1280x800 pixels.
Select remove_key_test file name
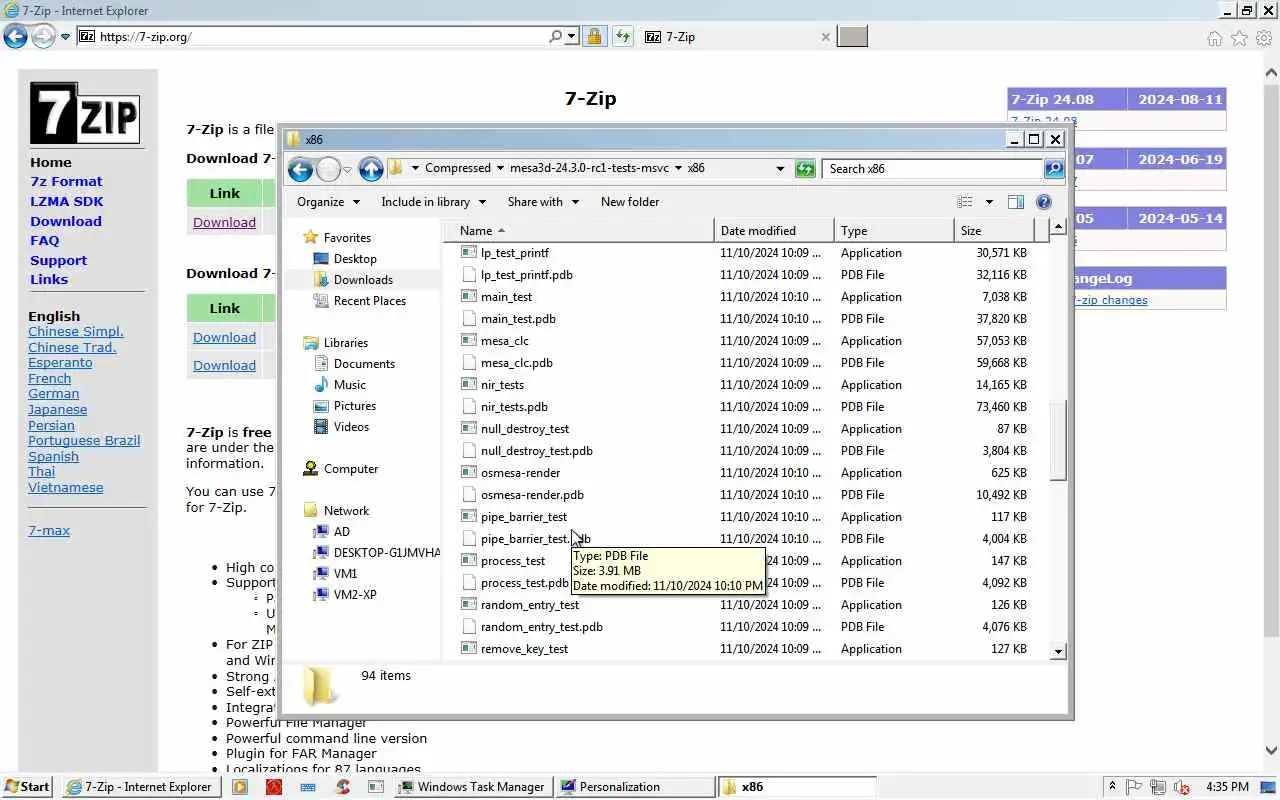pos(524,649)
